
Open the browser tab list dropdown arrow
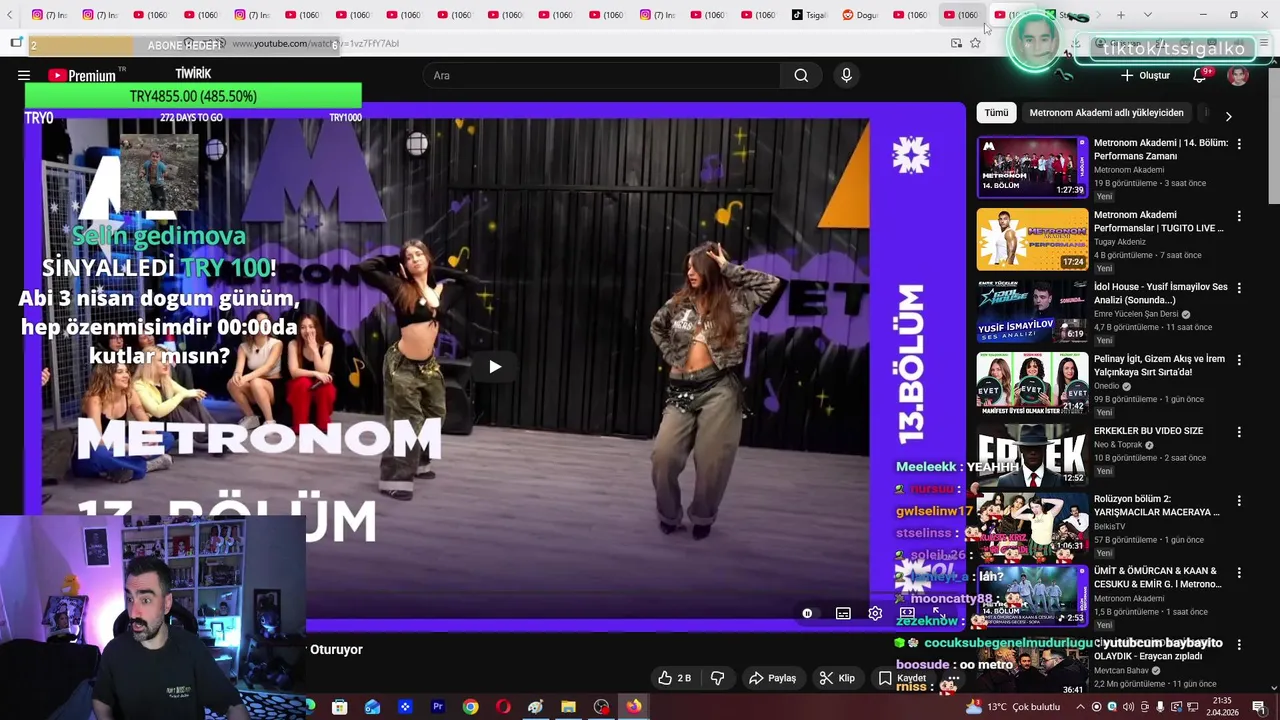click(x=1147, y=15)
